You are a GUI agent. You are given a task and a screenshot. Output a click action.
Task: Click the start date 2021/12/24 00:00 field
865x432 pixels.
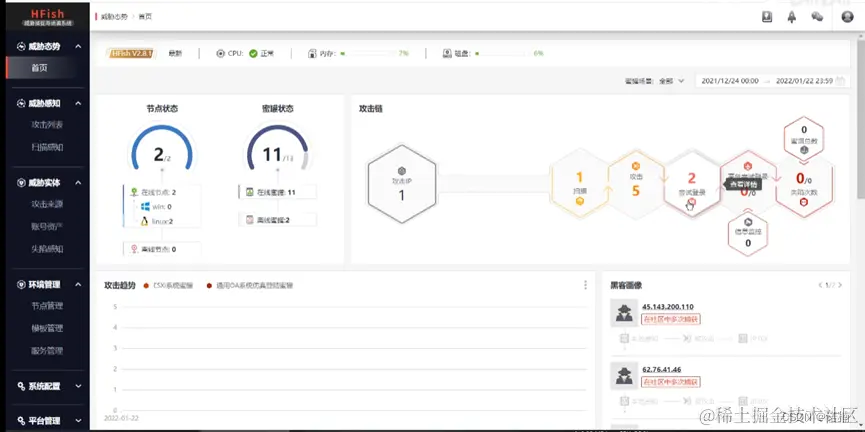tap(730, 81)
